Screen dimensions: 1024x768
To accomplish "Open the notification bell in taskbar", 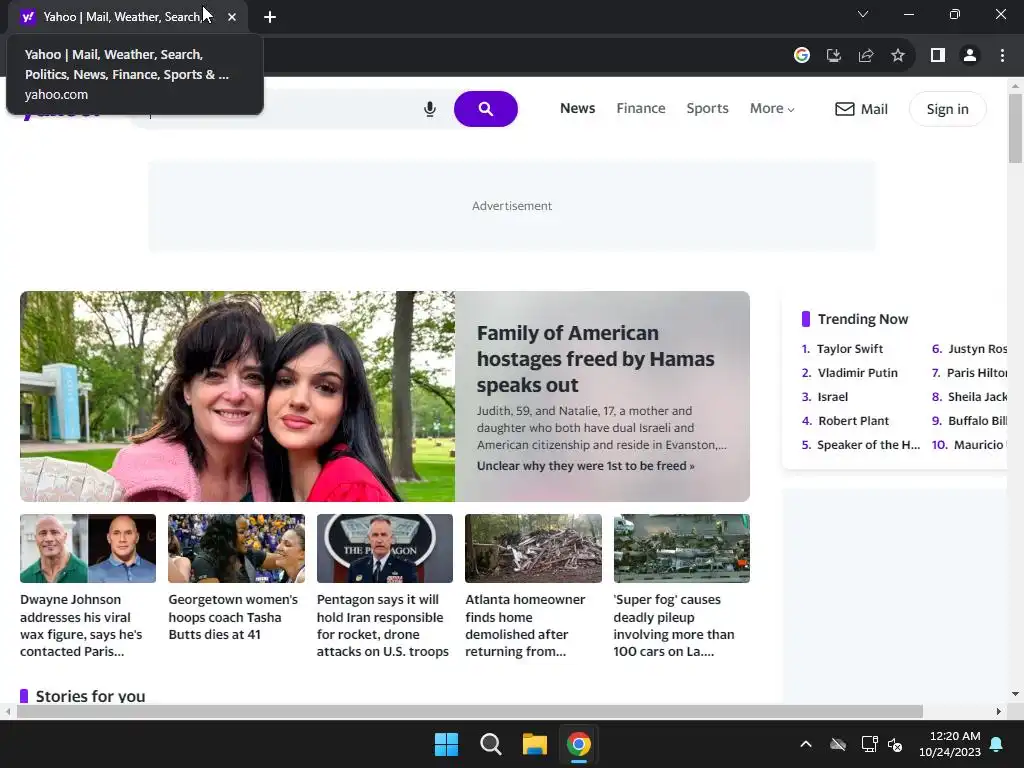I will coord(997,744).
